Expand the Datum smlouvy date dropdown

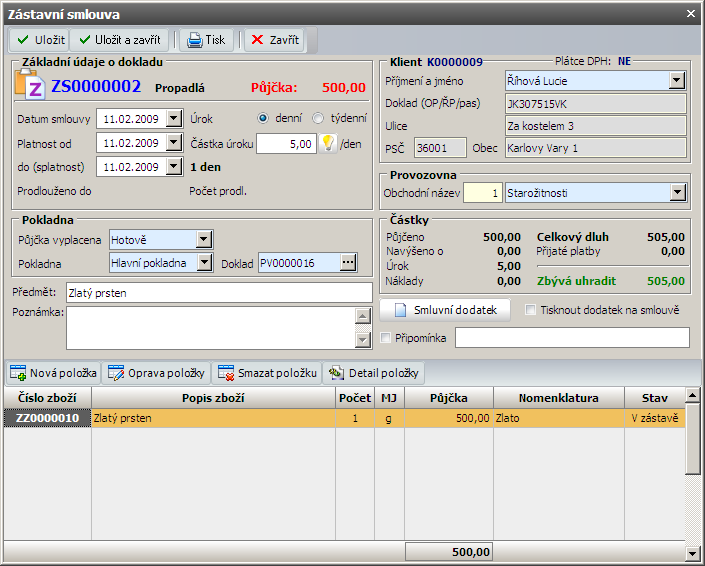coord(174,119)
